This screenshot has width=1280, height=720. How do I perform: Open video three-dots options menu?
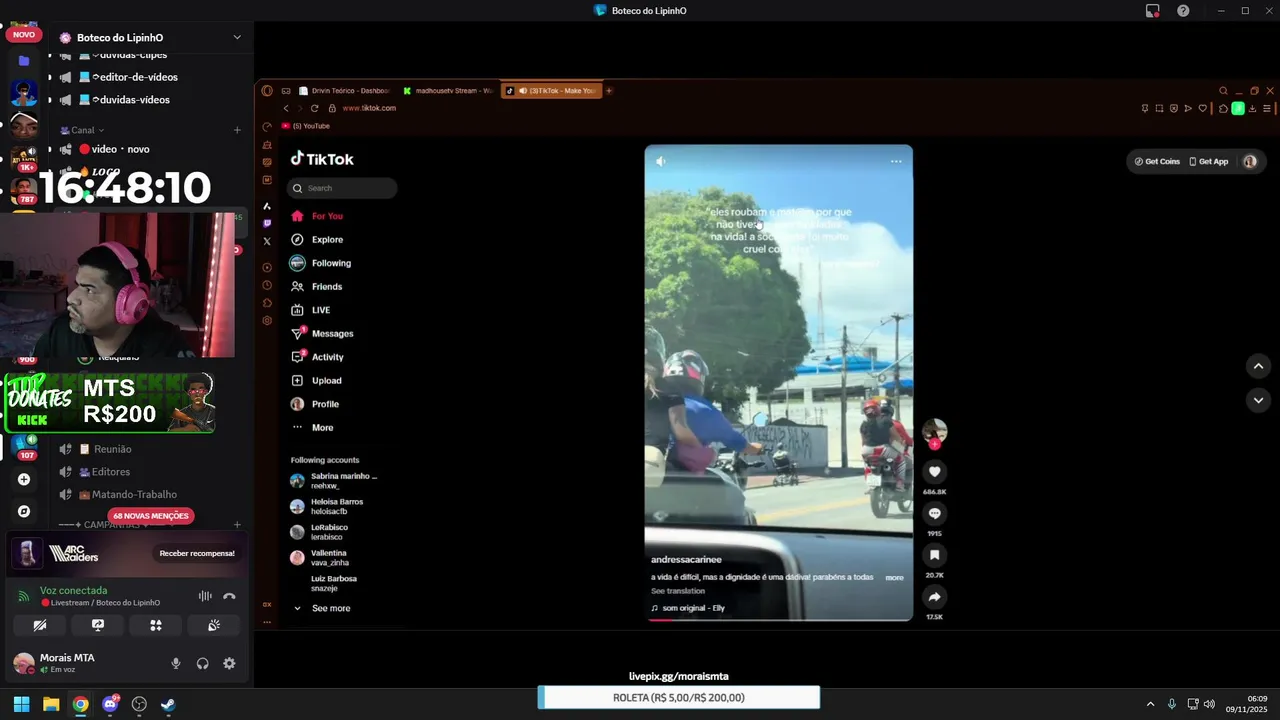coord(896,161)
